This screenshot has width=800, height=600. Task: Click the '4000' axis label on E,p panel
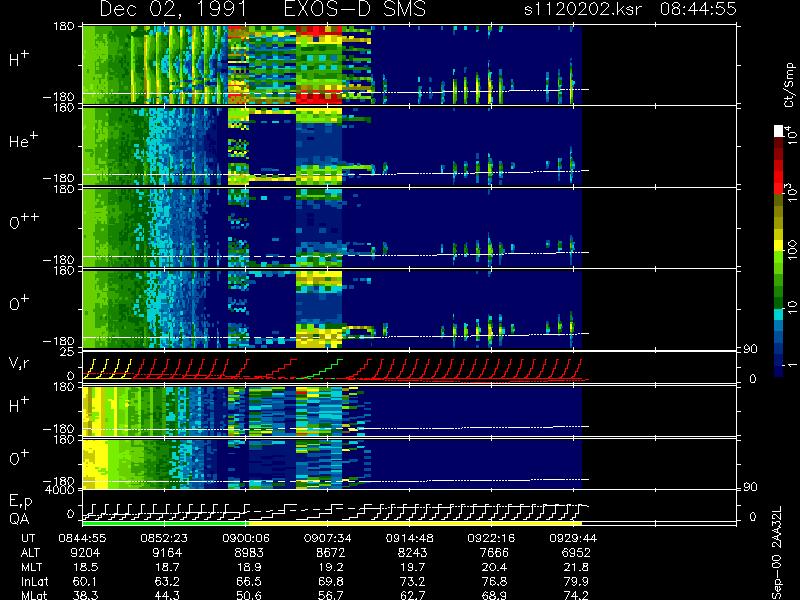(62, 490)
